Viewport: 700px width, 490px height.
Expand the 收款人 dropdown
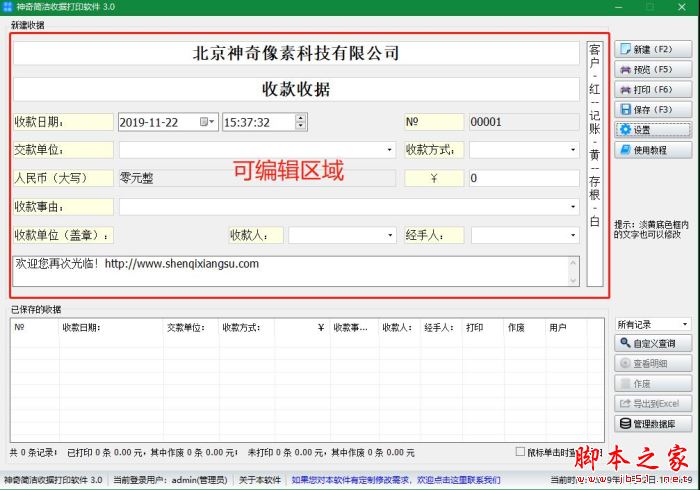tap(390, 235)
